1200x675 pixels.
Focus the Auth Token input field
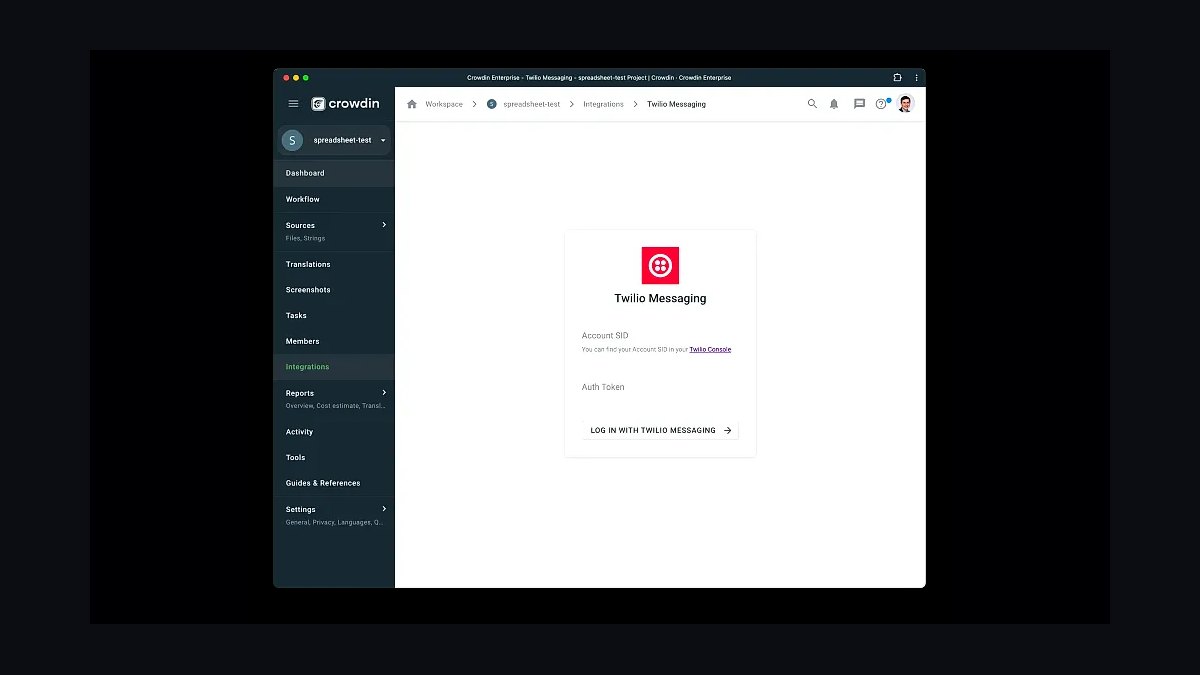coord(660,387)
